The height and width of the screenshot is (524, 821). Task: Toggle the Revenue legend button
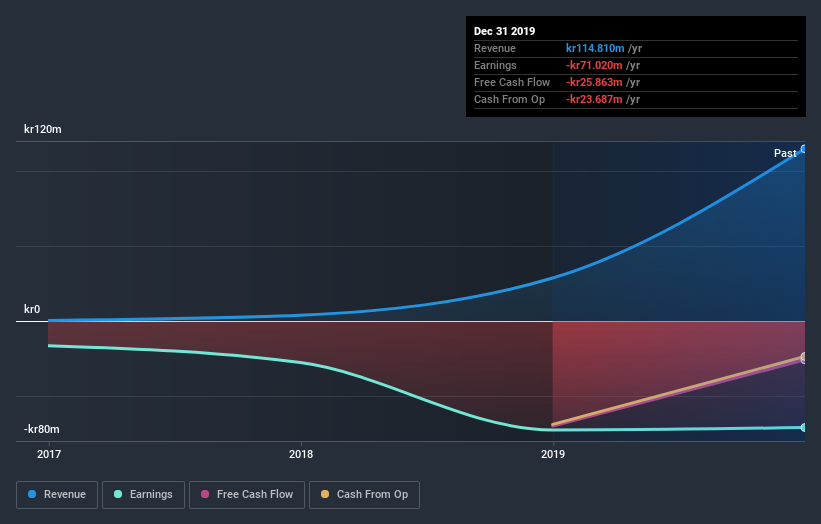[x=57, y=495]
